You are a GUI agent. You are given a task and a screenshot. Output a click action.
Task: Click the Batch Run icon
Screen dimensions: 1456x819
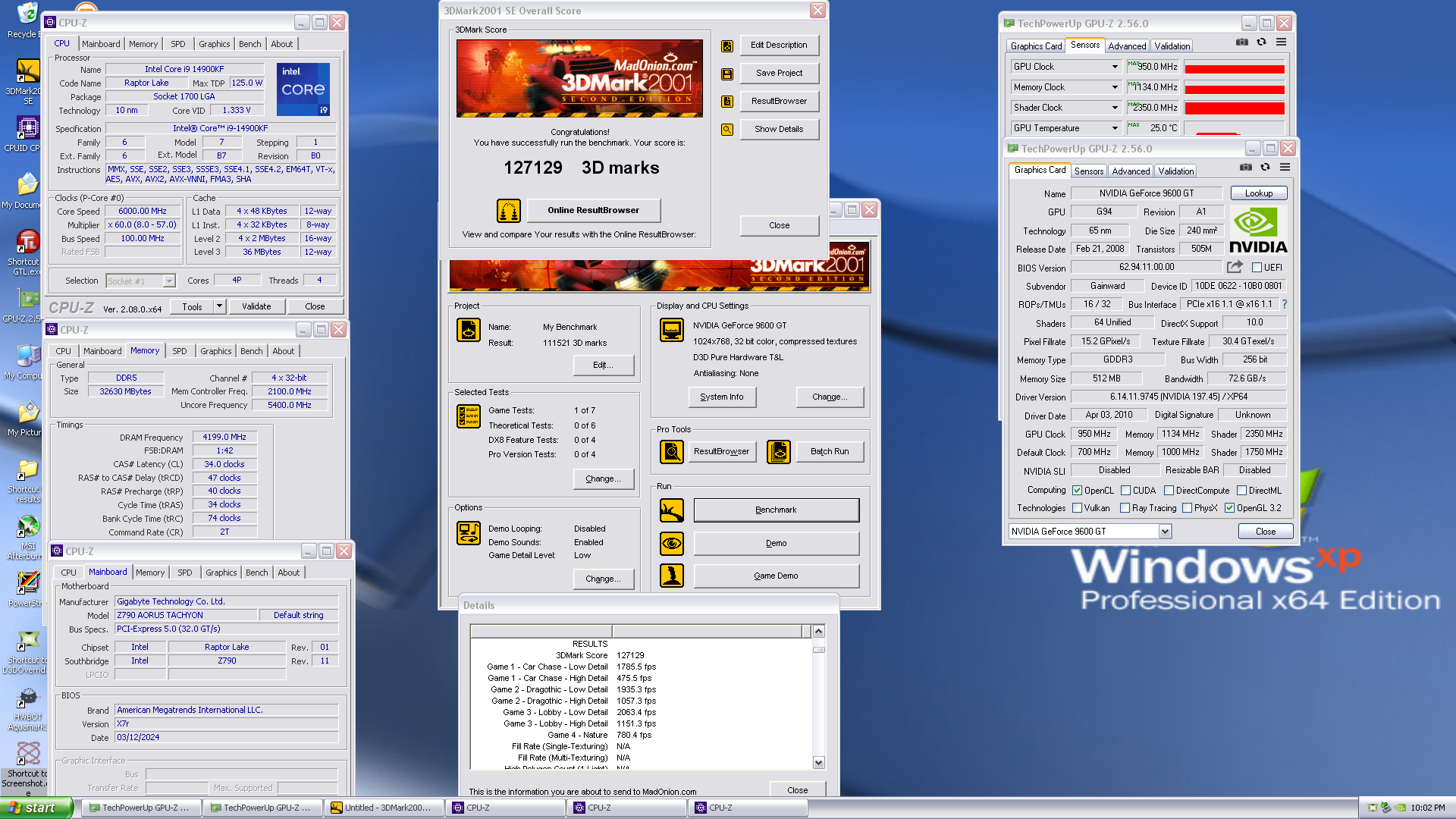pyautogui.click(x=779, y=452)
